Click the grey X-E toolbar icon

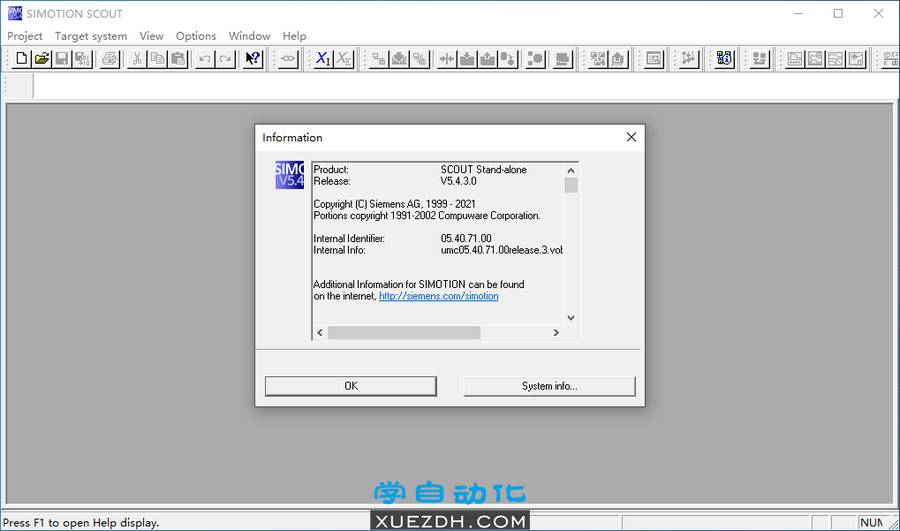(344, 59)
